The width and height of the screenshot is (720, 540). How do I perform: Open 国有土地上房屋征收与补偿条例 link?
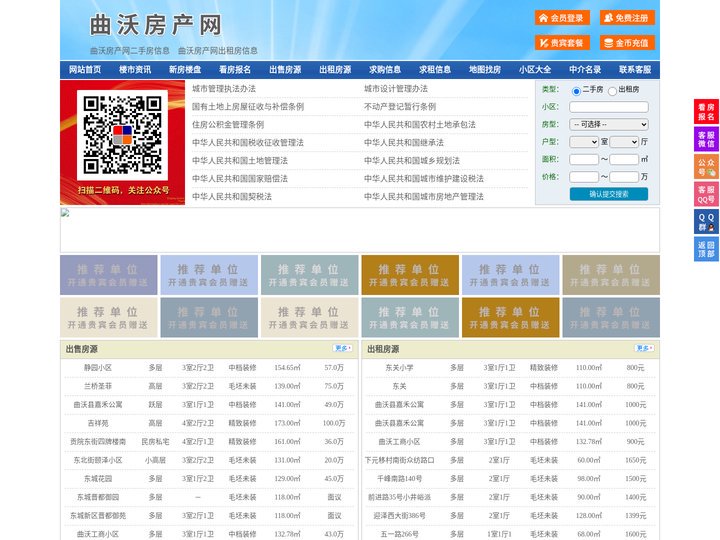[248, 107]
